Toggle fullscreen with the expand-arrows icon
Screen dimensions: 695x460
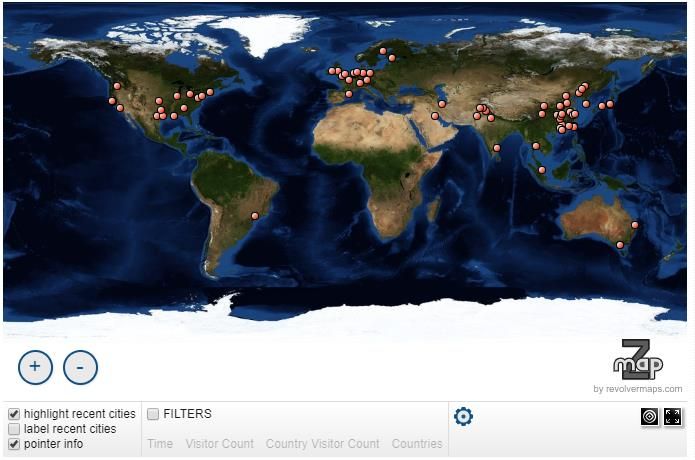coord(672,417)
